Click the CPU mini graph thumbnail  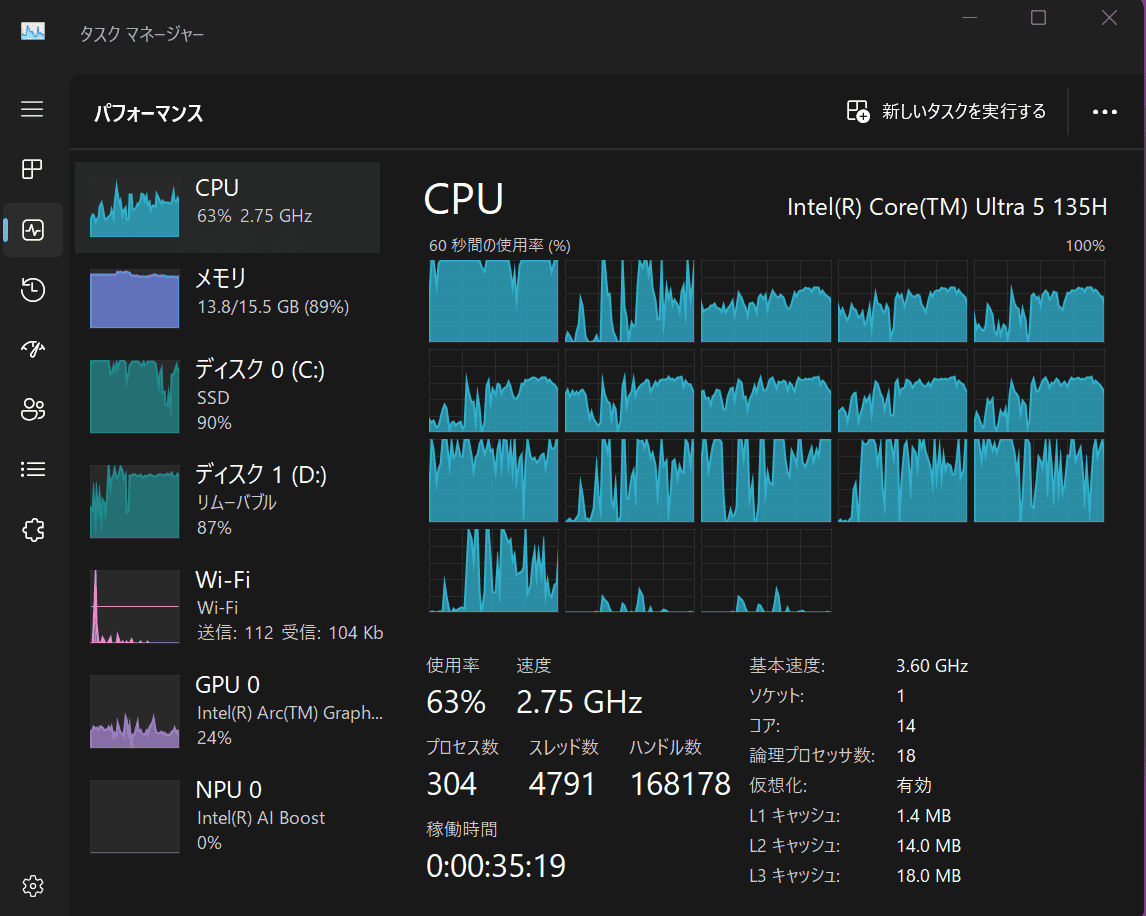pyautogui.click(x=134, y=208)
